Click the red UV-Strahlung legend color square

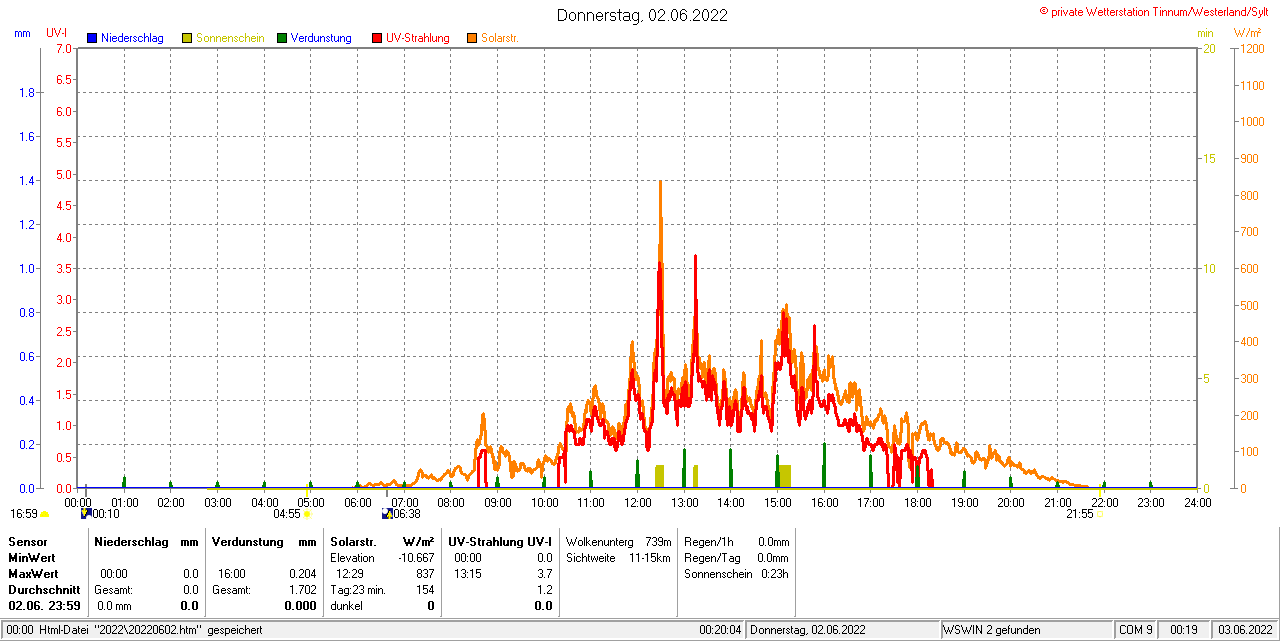pyautogui.click(x=377, y=38)
